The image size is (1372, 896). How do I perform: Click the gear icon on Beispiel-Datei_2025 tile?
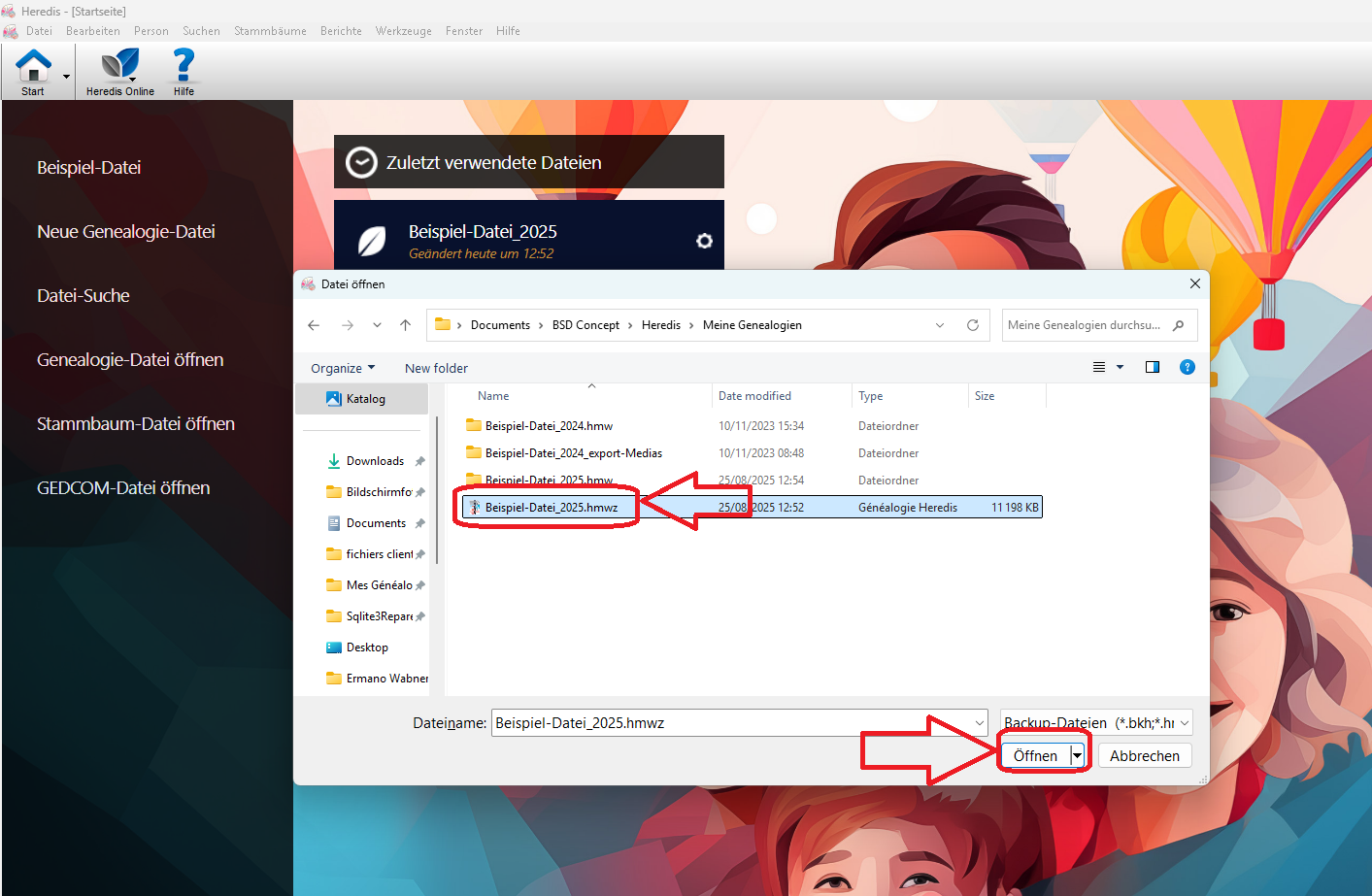click(x=704, y=241)
